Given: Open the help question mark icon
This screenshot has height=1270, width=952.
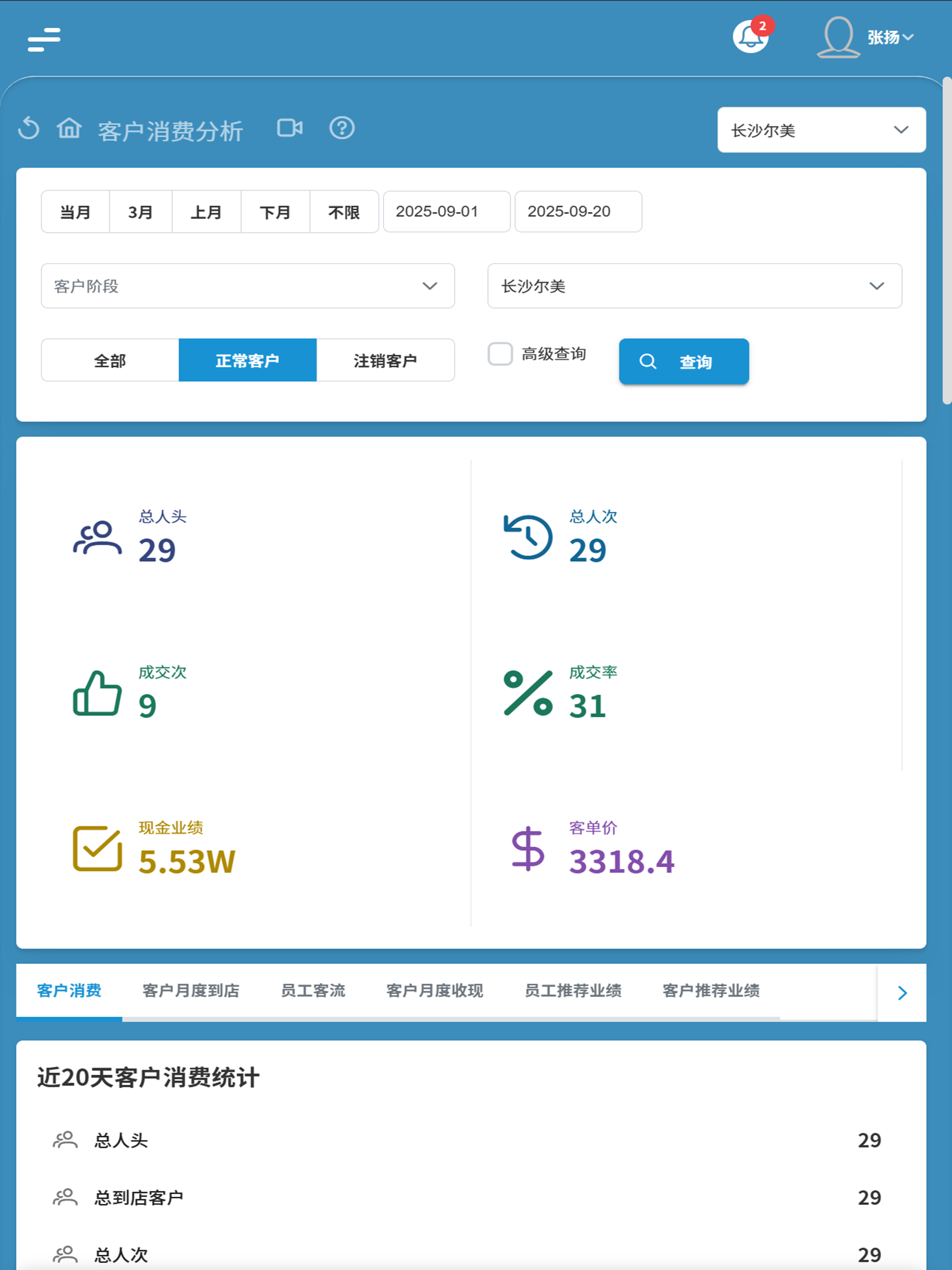Looking at the screenshot, I should pyautogui.click(x=342, y=127).
